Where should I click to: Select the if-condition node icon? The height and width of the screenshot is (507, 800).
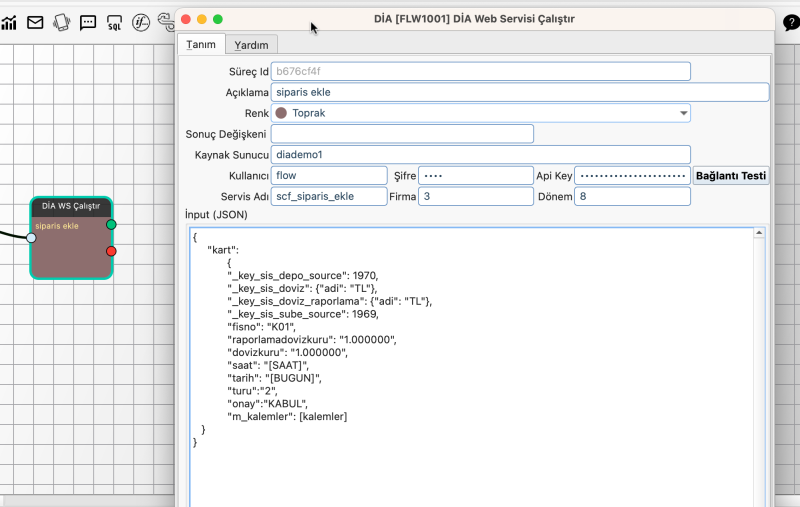[141, 22]
